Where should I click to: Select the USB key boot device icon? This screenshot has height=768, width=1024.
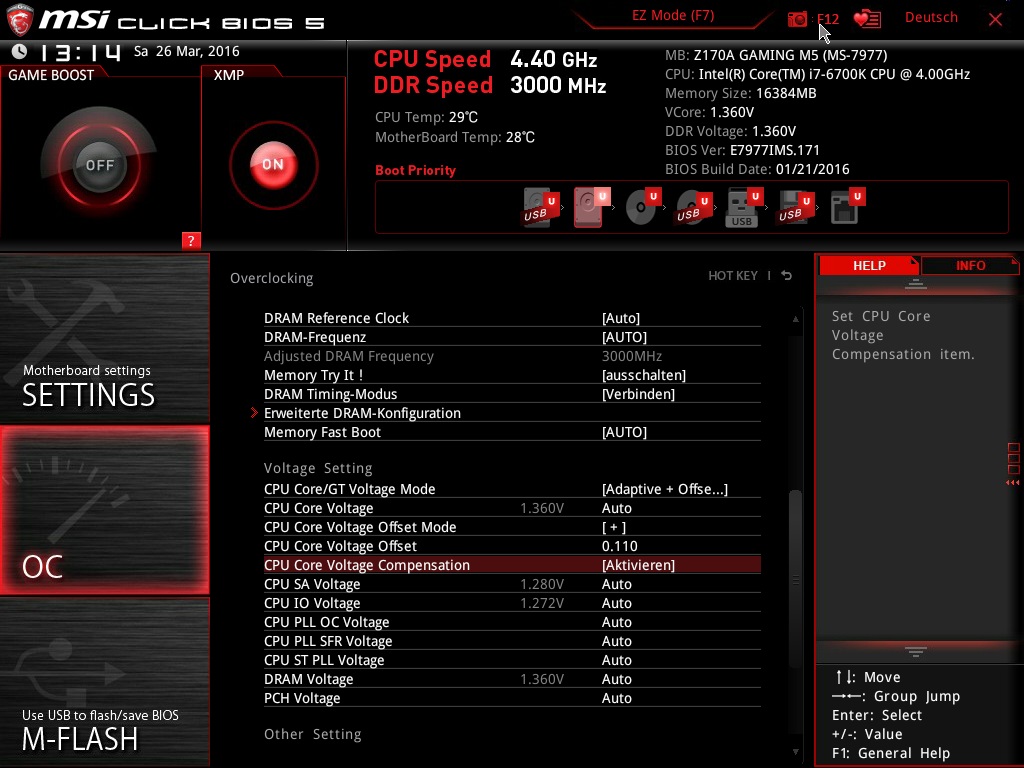[x=744, y=208]
